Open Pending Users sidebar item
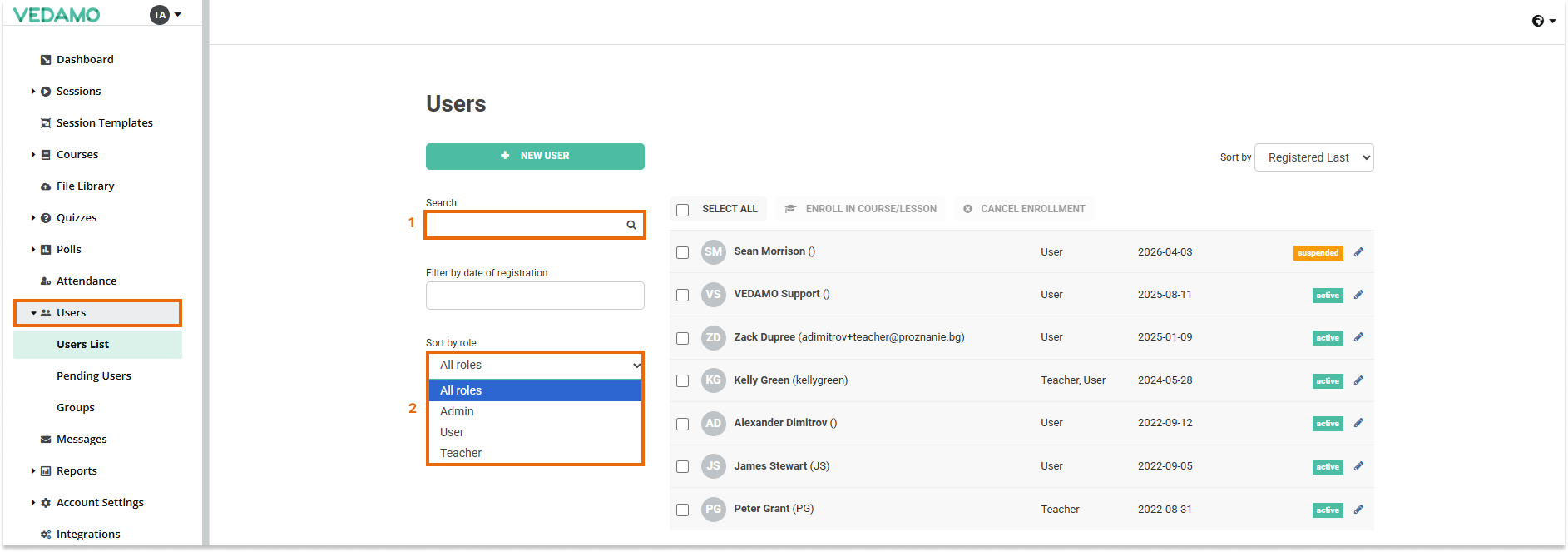The width and height of the screenshot is (1568, 552). (x=94, y=376)
